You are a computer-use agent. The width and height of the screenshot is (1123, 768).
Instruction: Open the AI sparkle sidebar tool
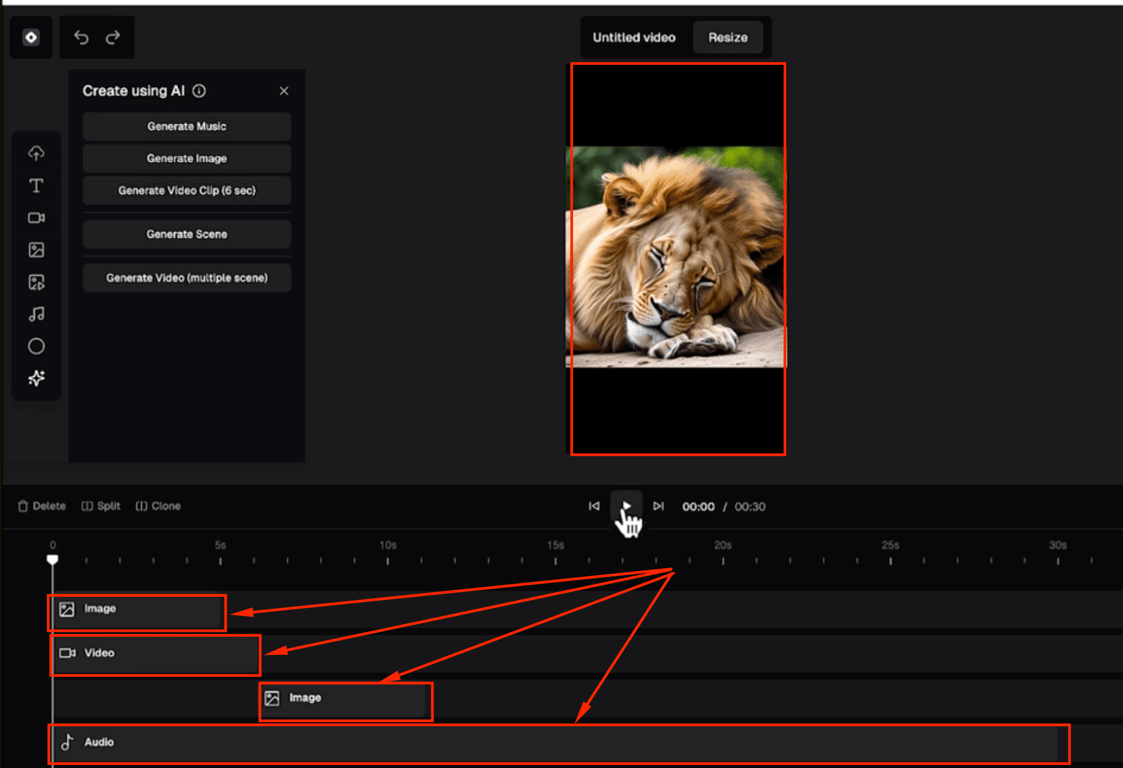click(37, 378)
